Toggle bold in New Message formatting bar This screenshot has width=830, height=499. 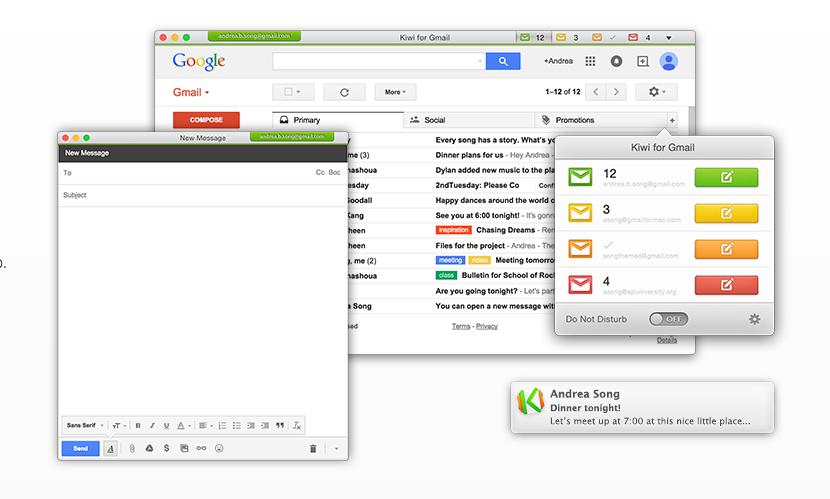[138, 425]
